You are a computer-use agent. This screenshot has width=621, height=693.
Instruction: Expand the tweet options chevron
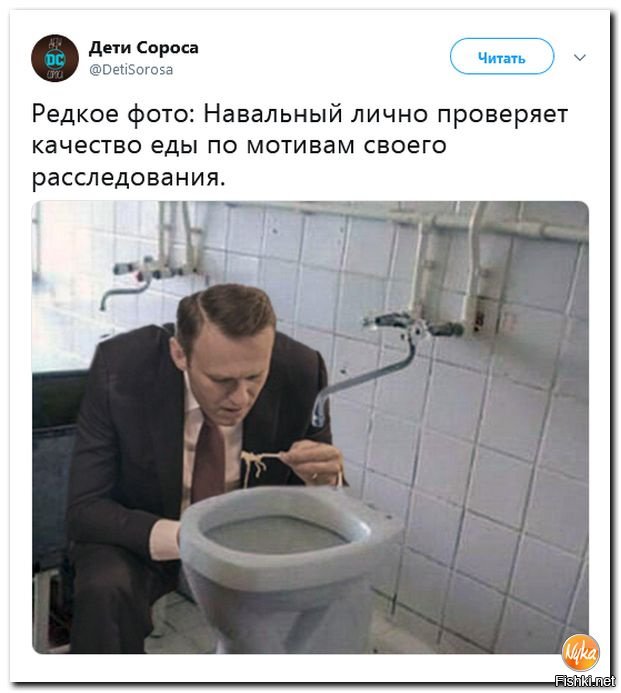(579, 57)
